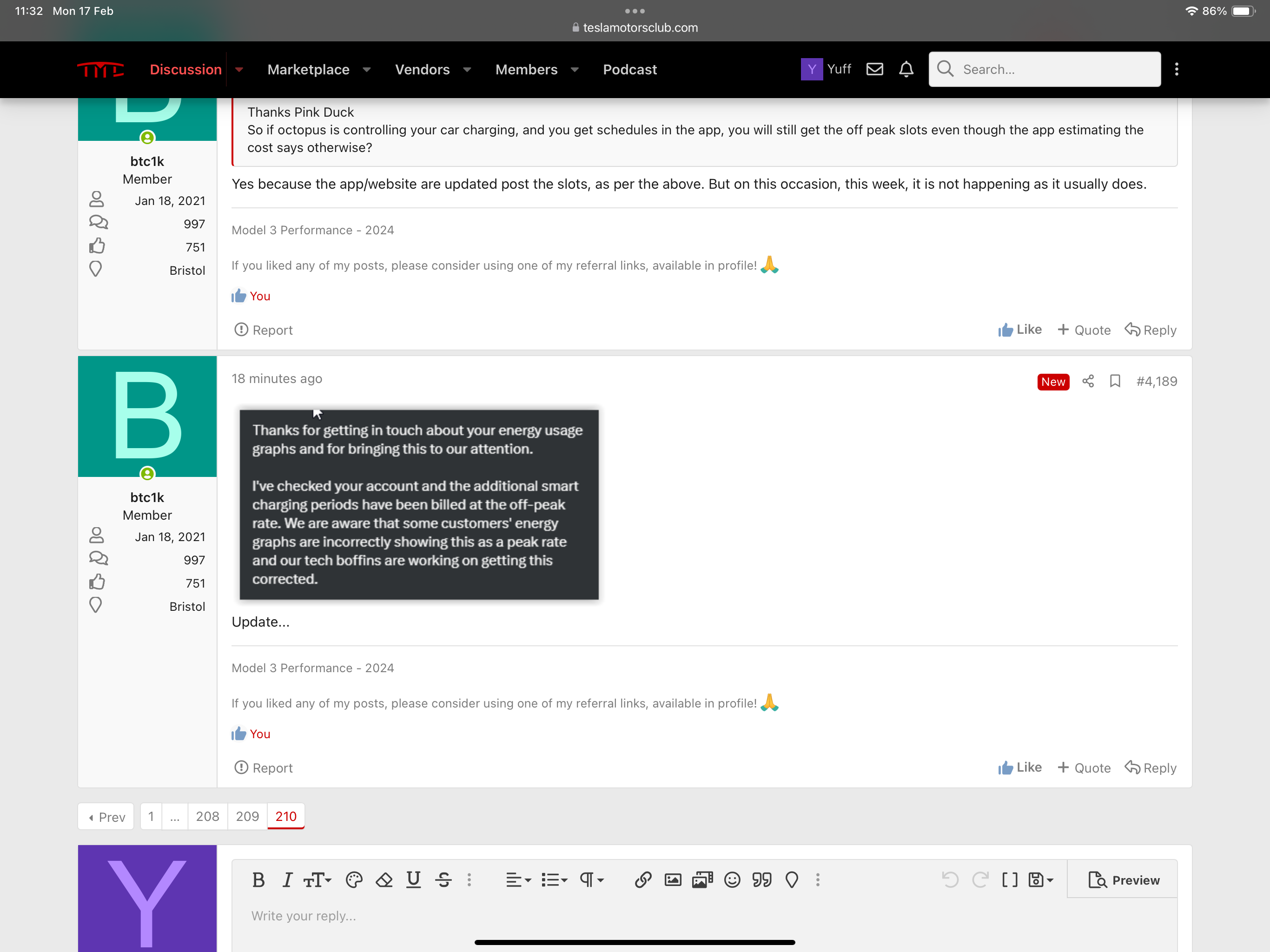
Task: Apply italic formatting in reply editor
Action: click(x=288, y=879)
